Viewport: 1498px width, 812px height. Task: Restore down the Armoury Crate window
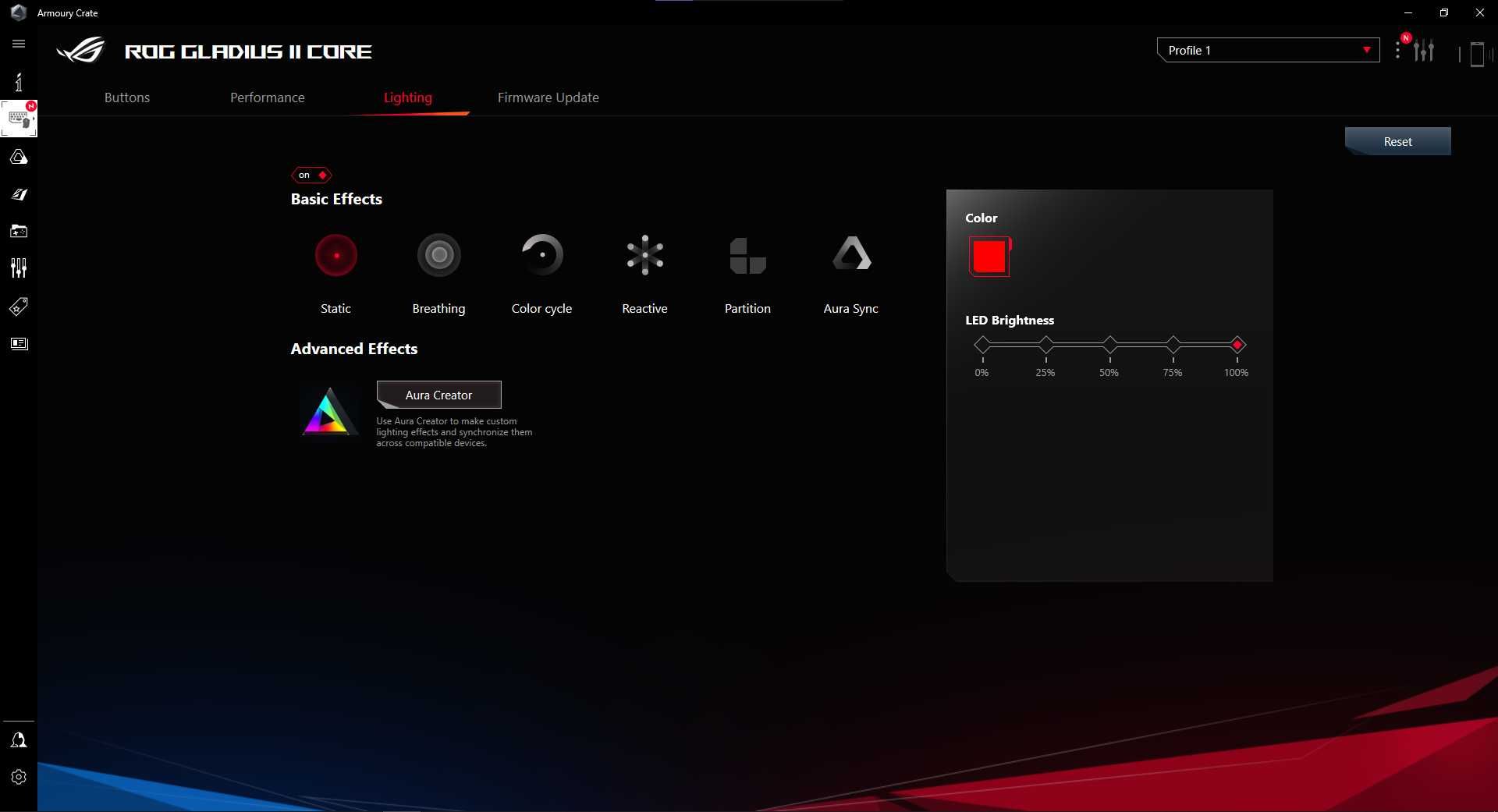coord(1444,12)
